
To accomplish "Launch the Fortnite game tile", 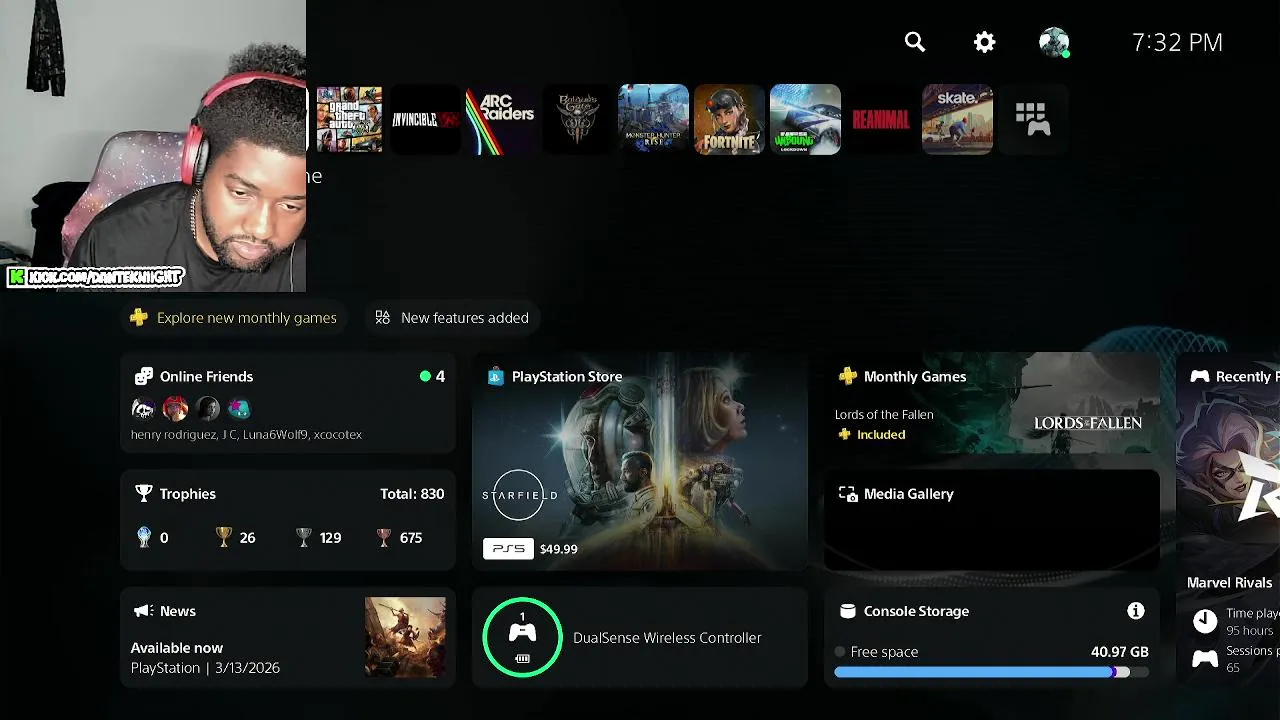I will click(729, 119).
